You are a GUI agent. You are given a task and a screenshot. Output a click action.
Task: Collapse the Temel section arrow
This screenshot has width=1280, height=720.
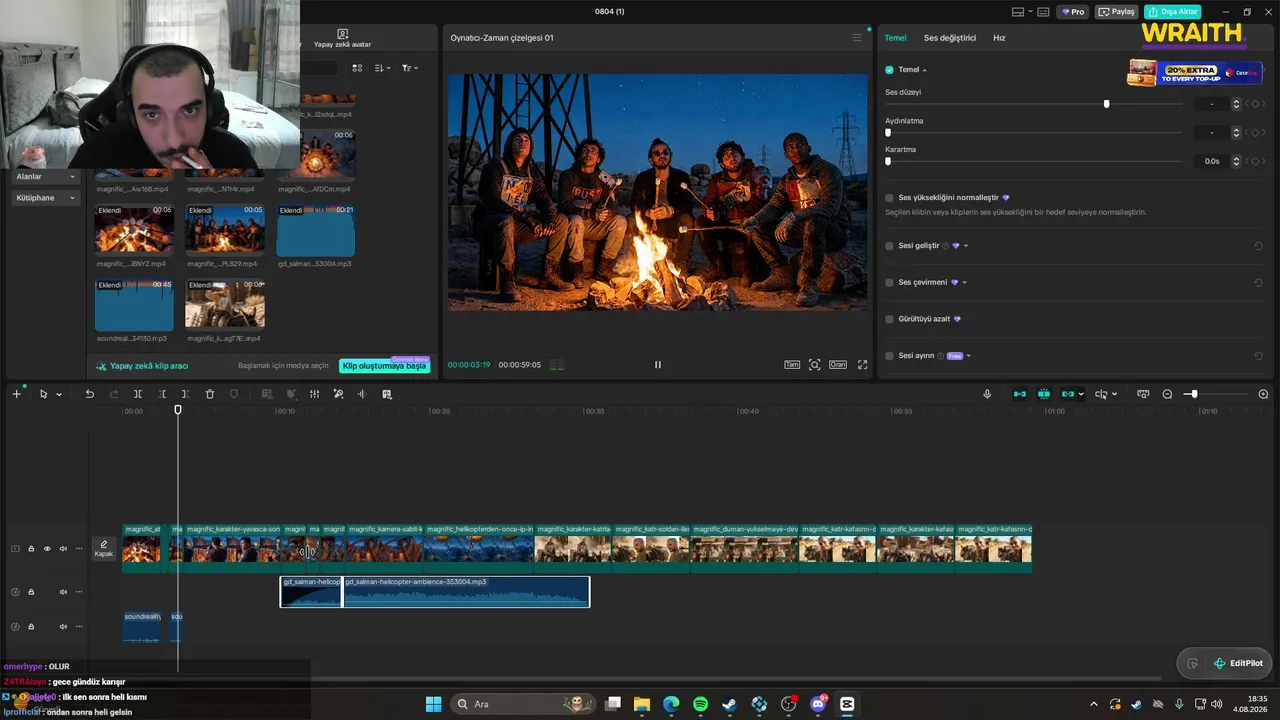point(925,70)
